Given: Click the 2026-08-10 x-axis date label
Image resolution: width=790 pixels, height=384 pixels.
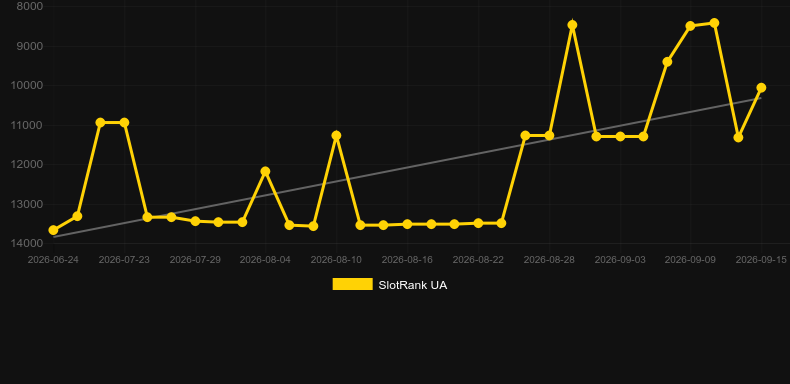Looking at the screenshot, I should click(x=337, y=260).
